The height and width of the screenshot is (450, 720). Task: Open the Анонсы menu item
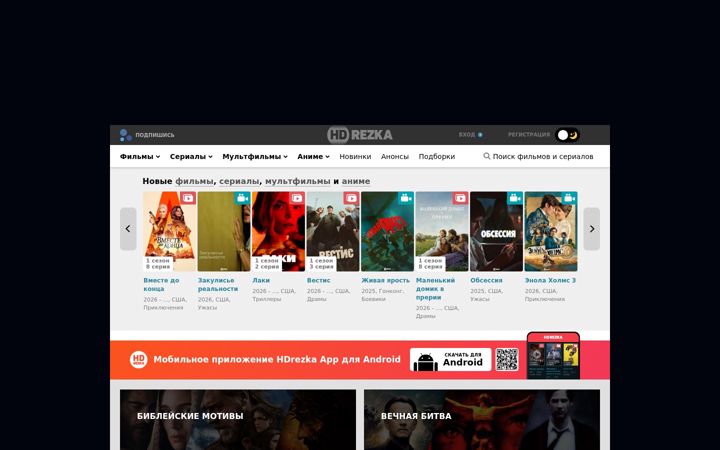tap(394, 157)
